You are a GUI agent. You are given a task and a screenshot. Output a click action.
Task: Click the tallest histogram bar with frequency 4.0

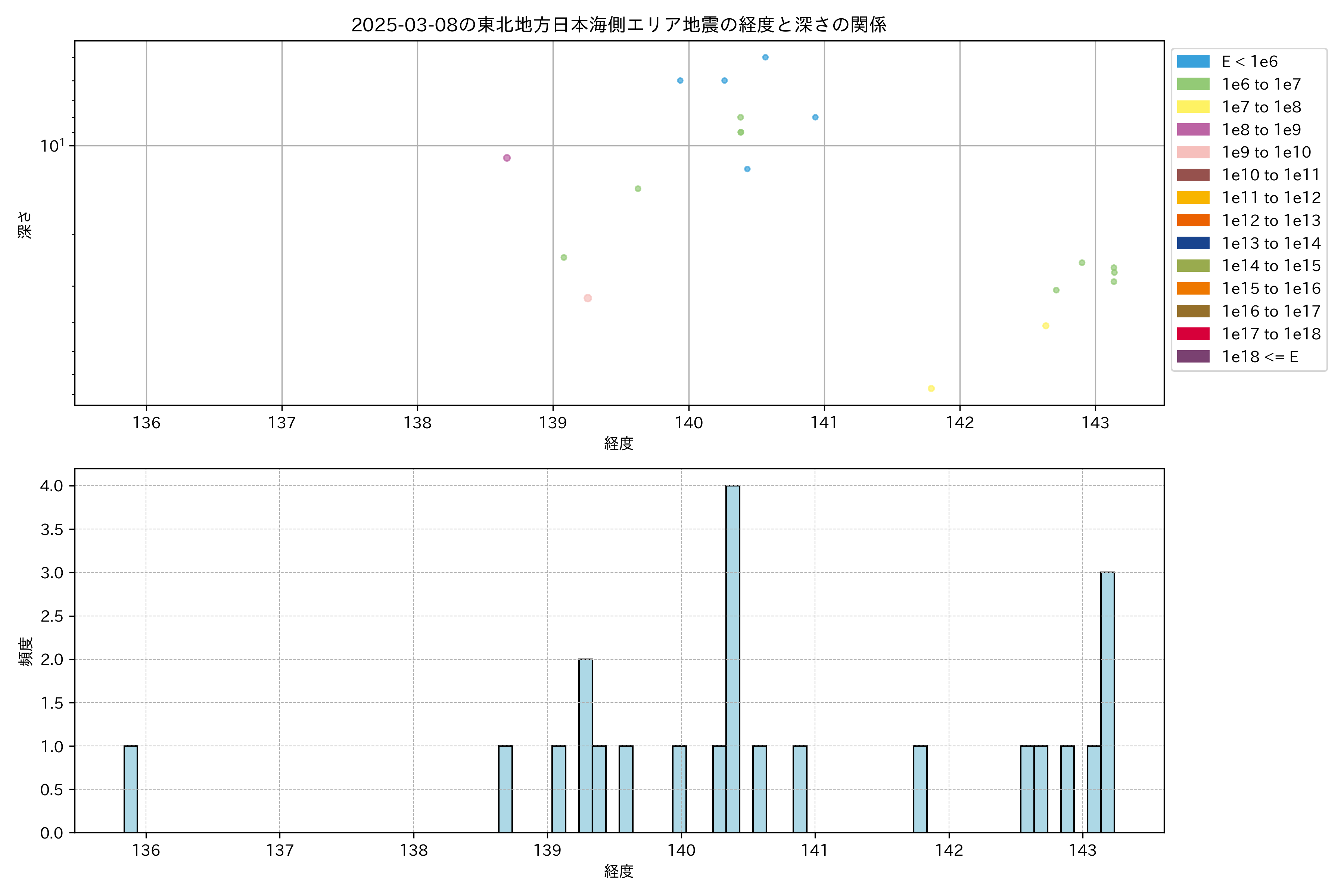pyautogui.click(x=732, y=658)
